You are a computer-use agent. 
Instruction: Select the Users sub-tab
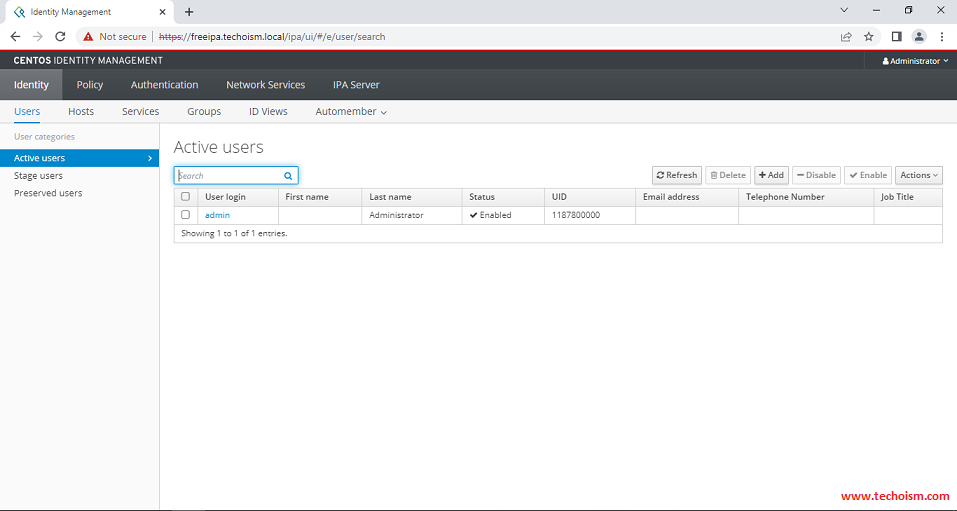tap(27, 112)
